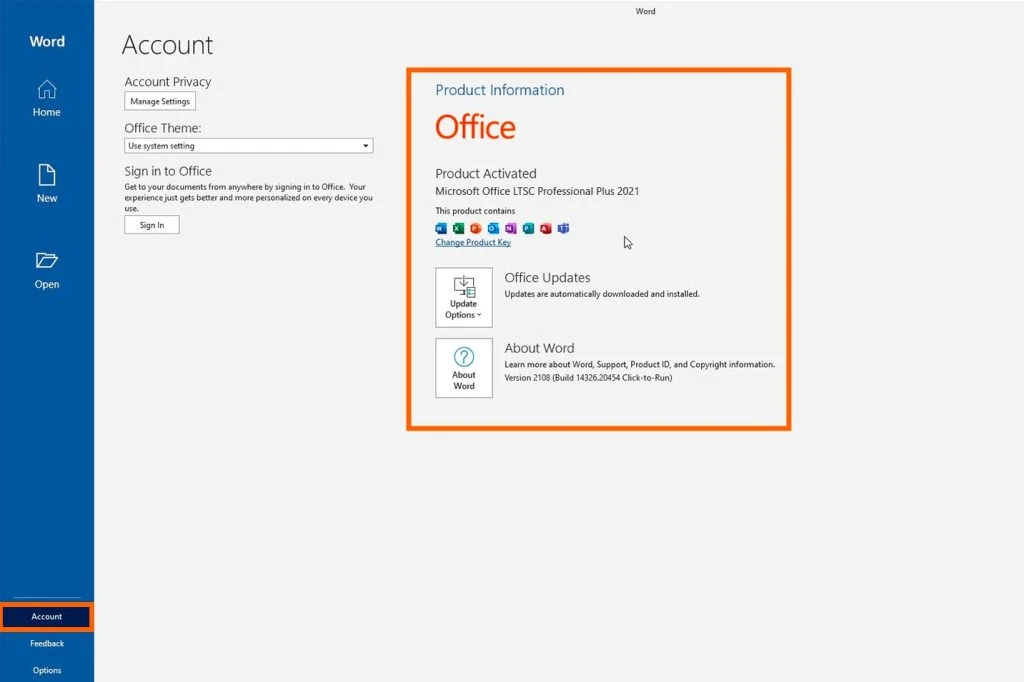The image size is (1024, 682).
Task: Click the Excel icon in product list
Action: click(x=458, y=228)
